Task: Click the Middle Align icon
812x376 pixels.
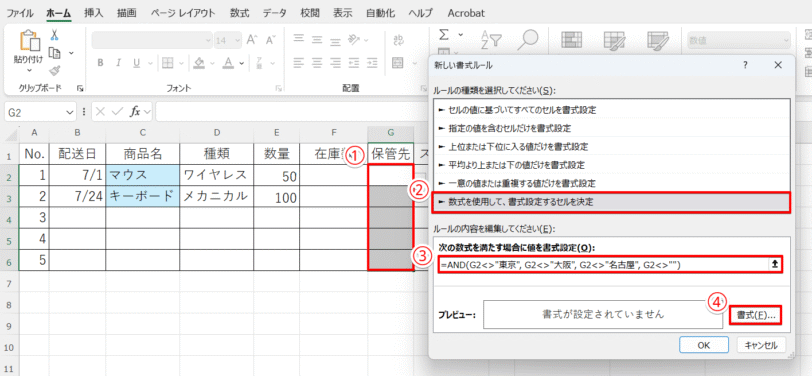Action: pos(317,40)
